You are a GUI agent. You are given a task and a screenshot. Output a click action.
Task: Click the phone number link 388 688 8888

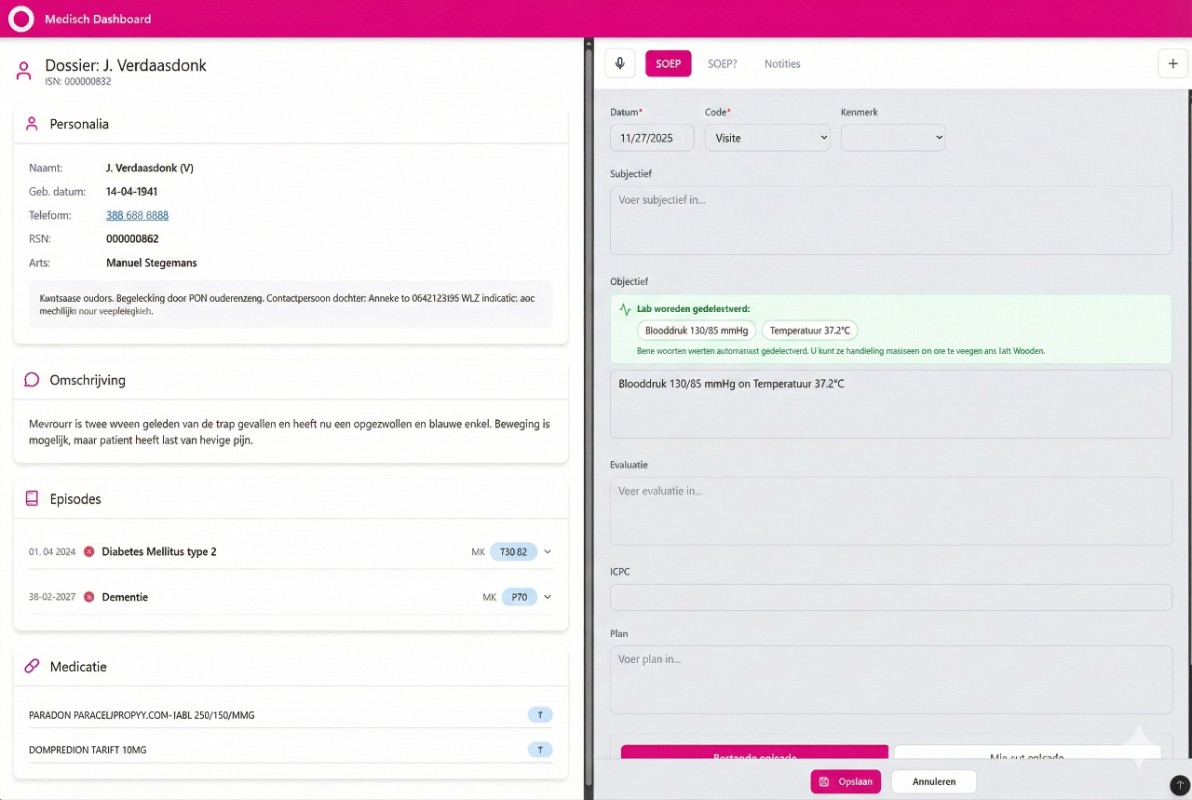point(137,216)
